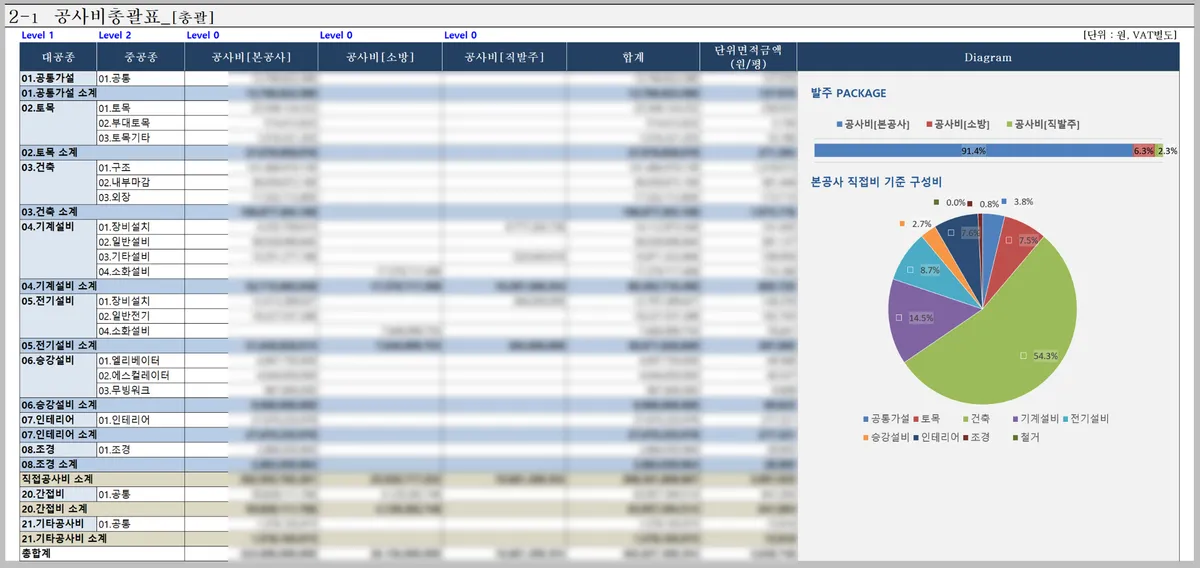Viewport: 1200px width, 568px height.
Task: Select the 01.구조 cell
Action: (141, 167)
